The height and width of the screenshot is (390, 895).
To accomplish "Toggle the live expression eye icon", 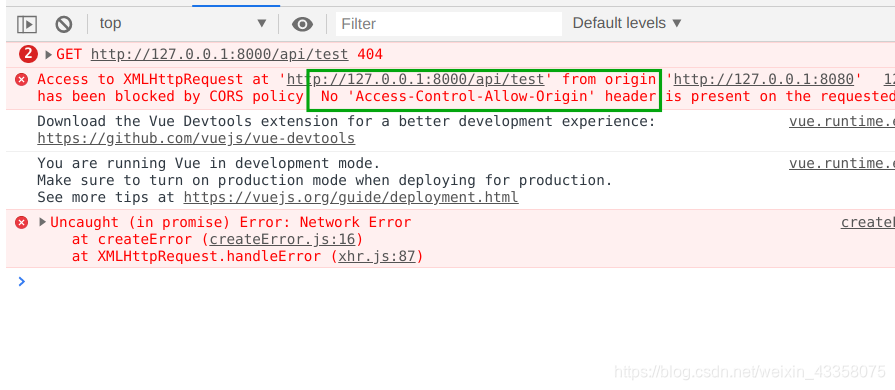I will click(x=302, y=24).
